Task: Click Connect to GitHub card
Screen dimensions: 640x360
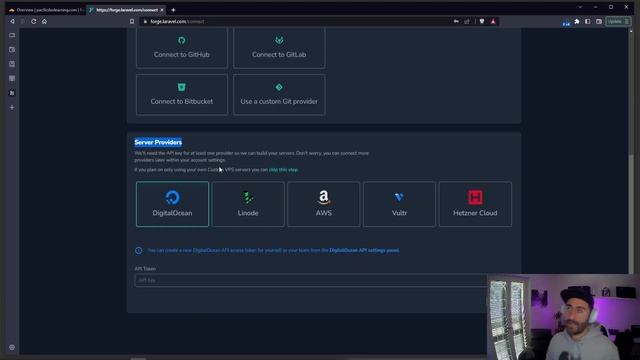Action: (x=182, y=48)
